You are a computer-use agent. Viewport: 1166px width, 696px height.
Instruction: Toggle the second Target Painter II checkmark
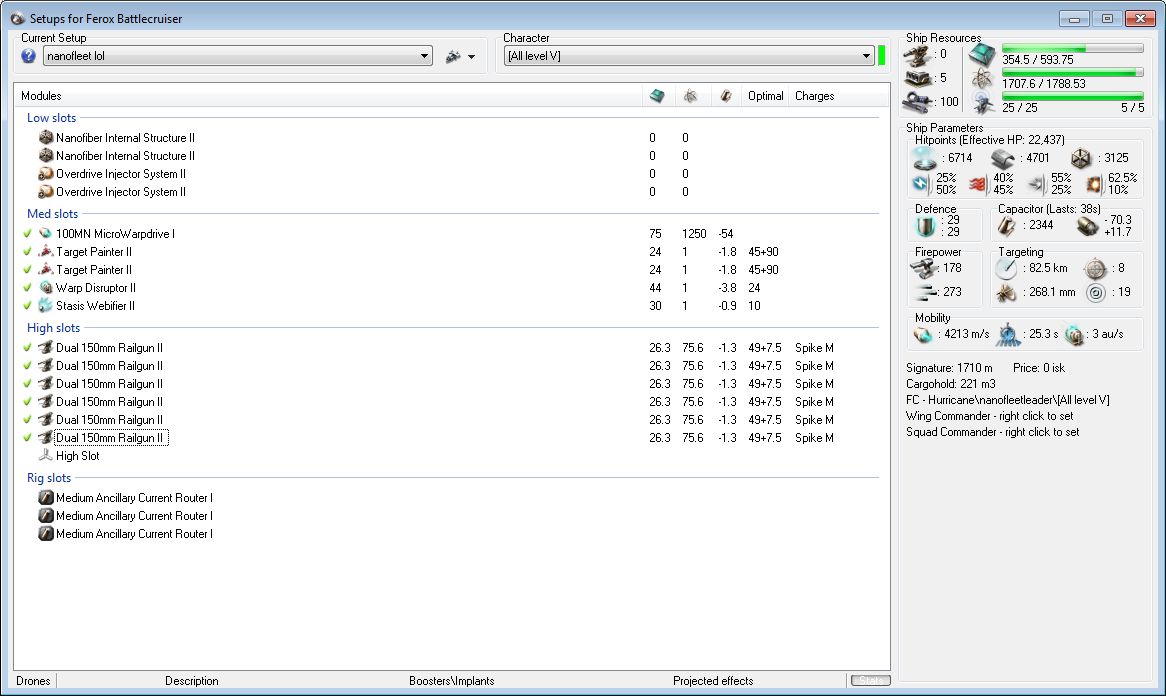click(x=28, y=269)
